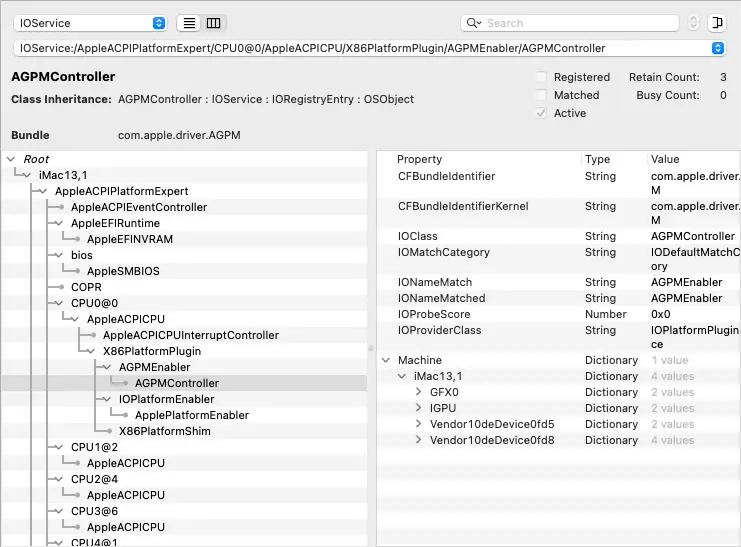The image size is (741, 547).
Task: Switch to the list (outline) view
Action: click(x=189, y=23)
